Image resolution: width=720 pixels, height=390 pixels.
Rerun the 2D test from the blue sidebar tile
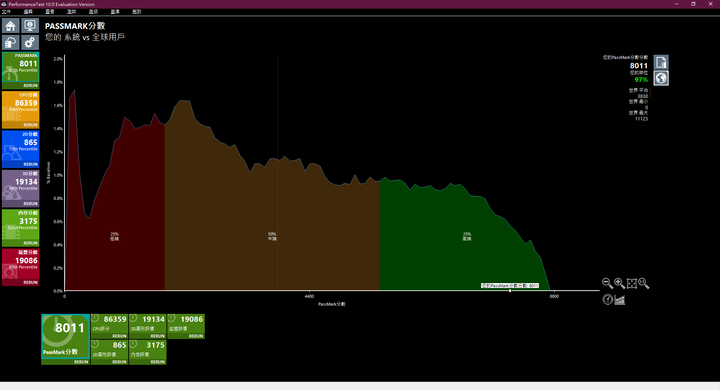(x=30, y=164)
